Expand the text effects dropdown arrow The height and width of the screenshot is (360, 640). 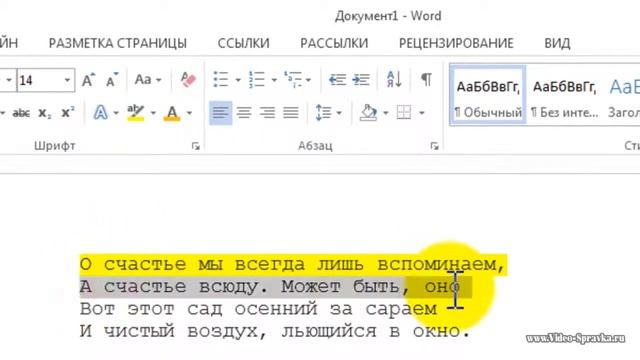click(116, 113)
